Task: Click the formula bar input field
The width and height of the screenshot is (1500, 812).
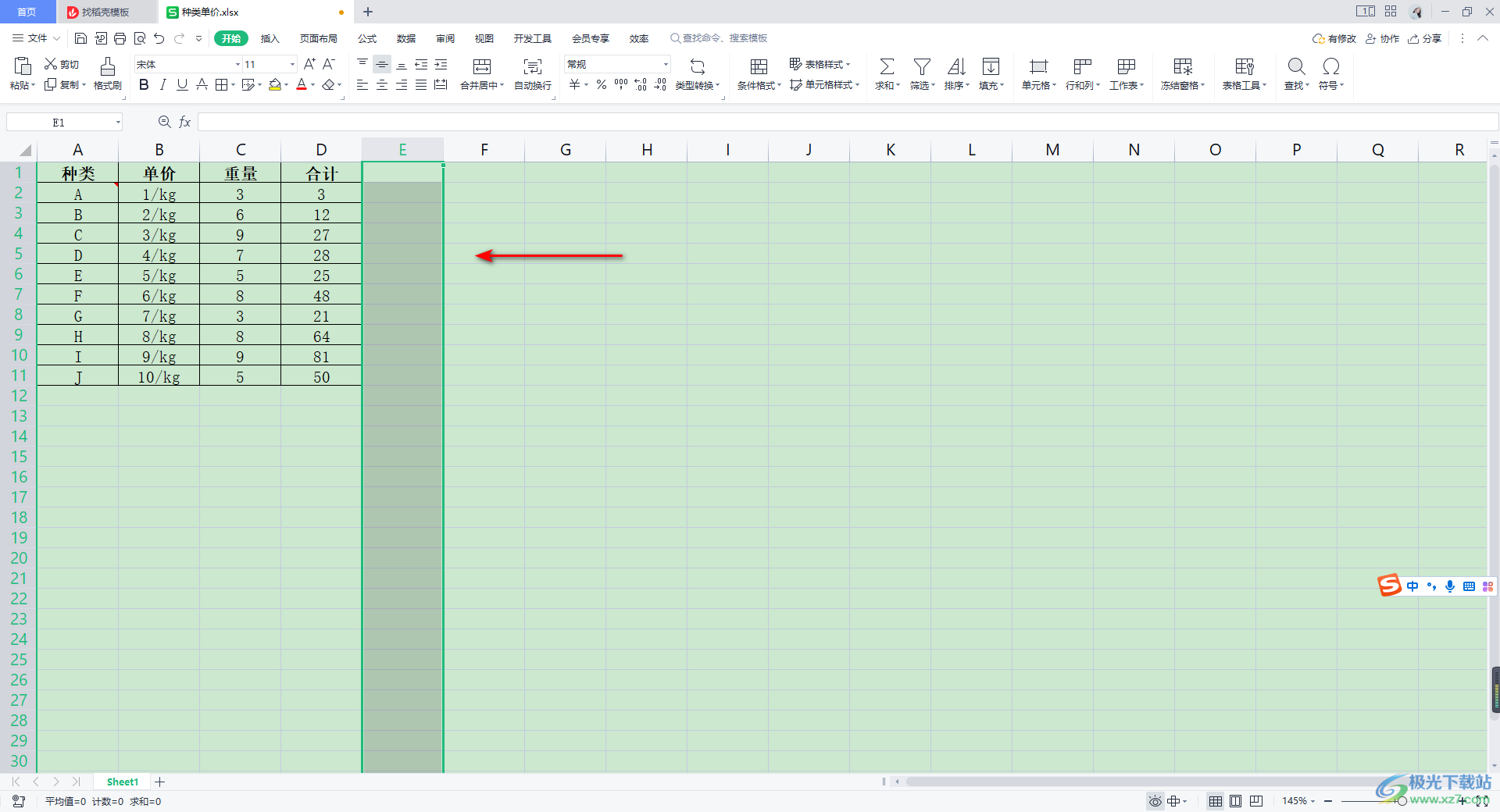Action: [x=848, y=122]
